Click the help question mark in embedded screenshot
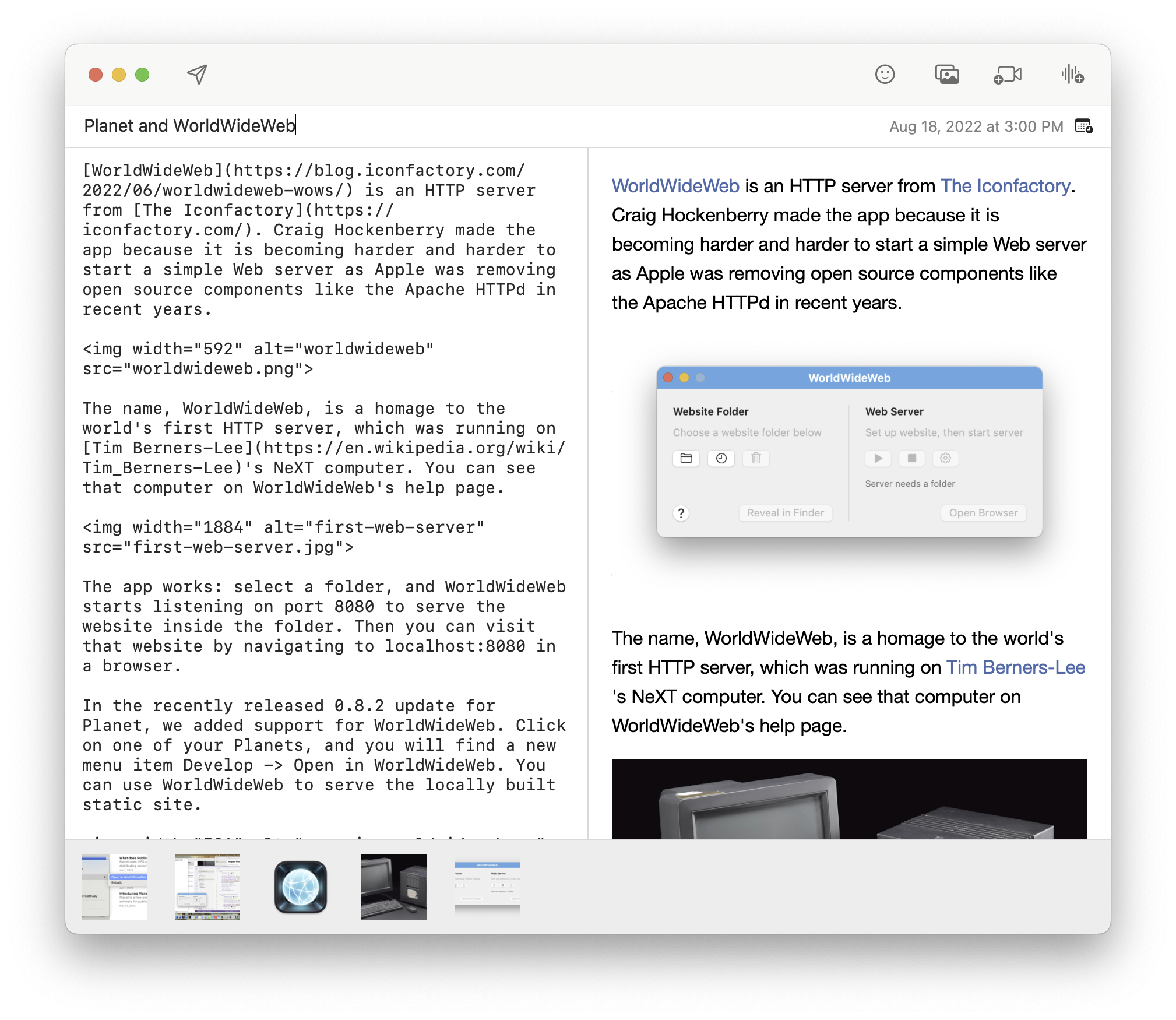Image resolution: width=1176 pixels, height=1020 pixels. coord(681,513)
